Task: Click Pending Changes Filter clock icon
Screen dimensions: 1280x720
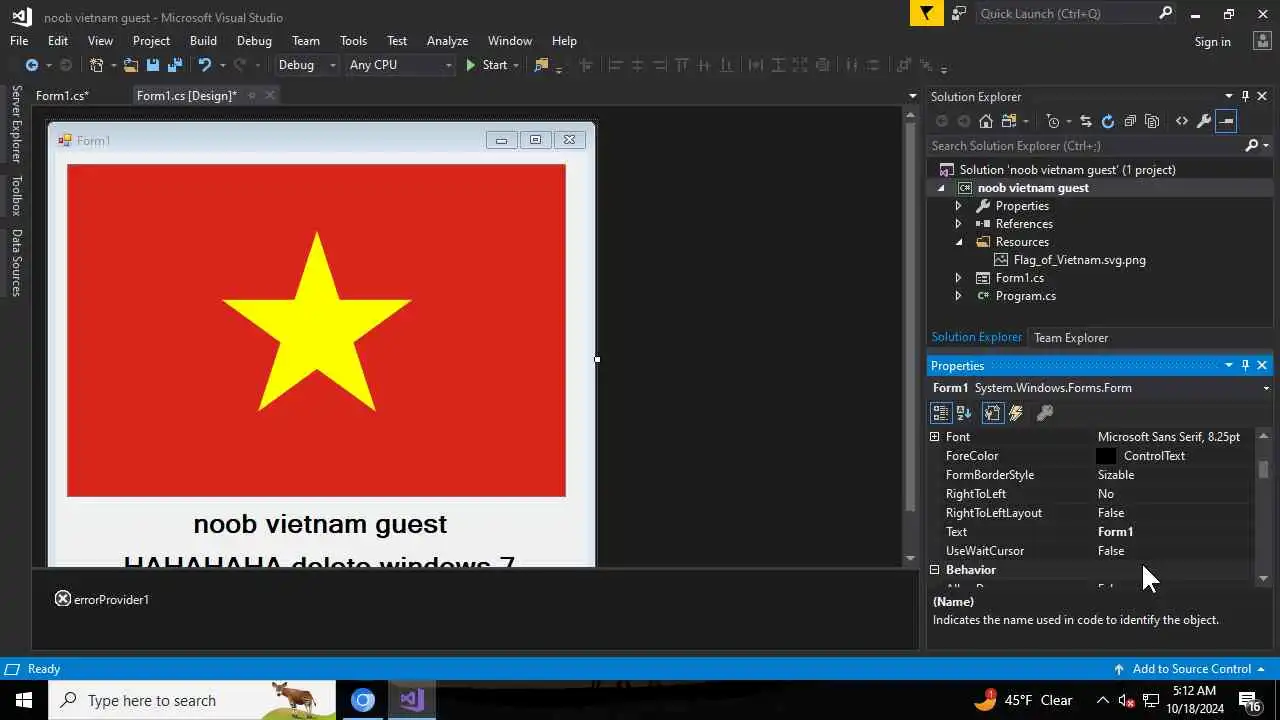Action: click(1053, 121)
